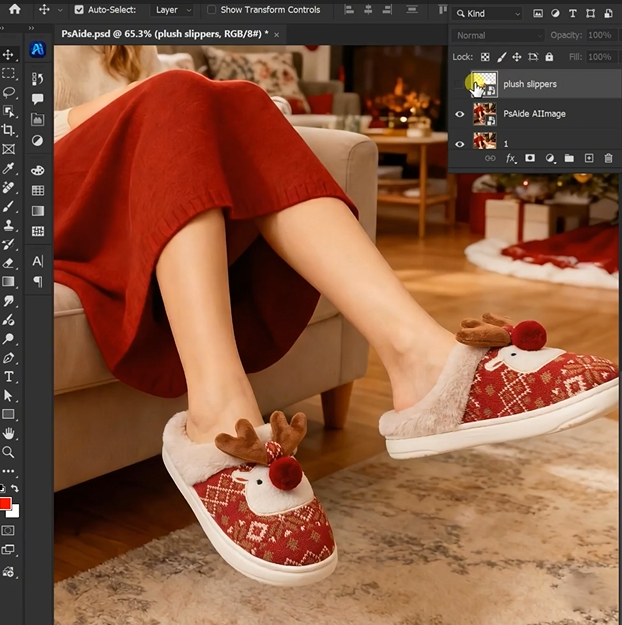622x625 pixels.
Task: Open the Kind layer filter dropdown
Action: click(488, 14)
